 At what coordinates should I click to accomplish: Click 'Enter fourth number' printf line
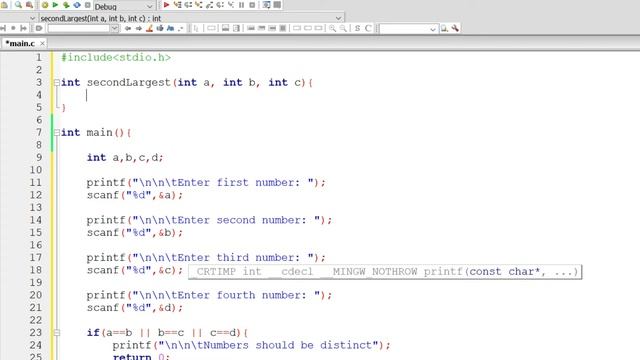[209, 295]
